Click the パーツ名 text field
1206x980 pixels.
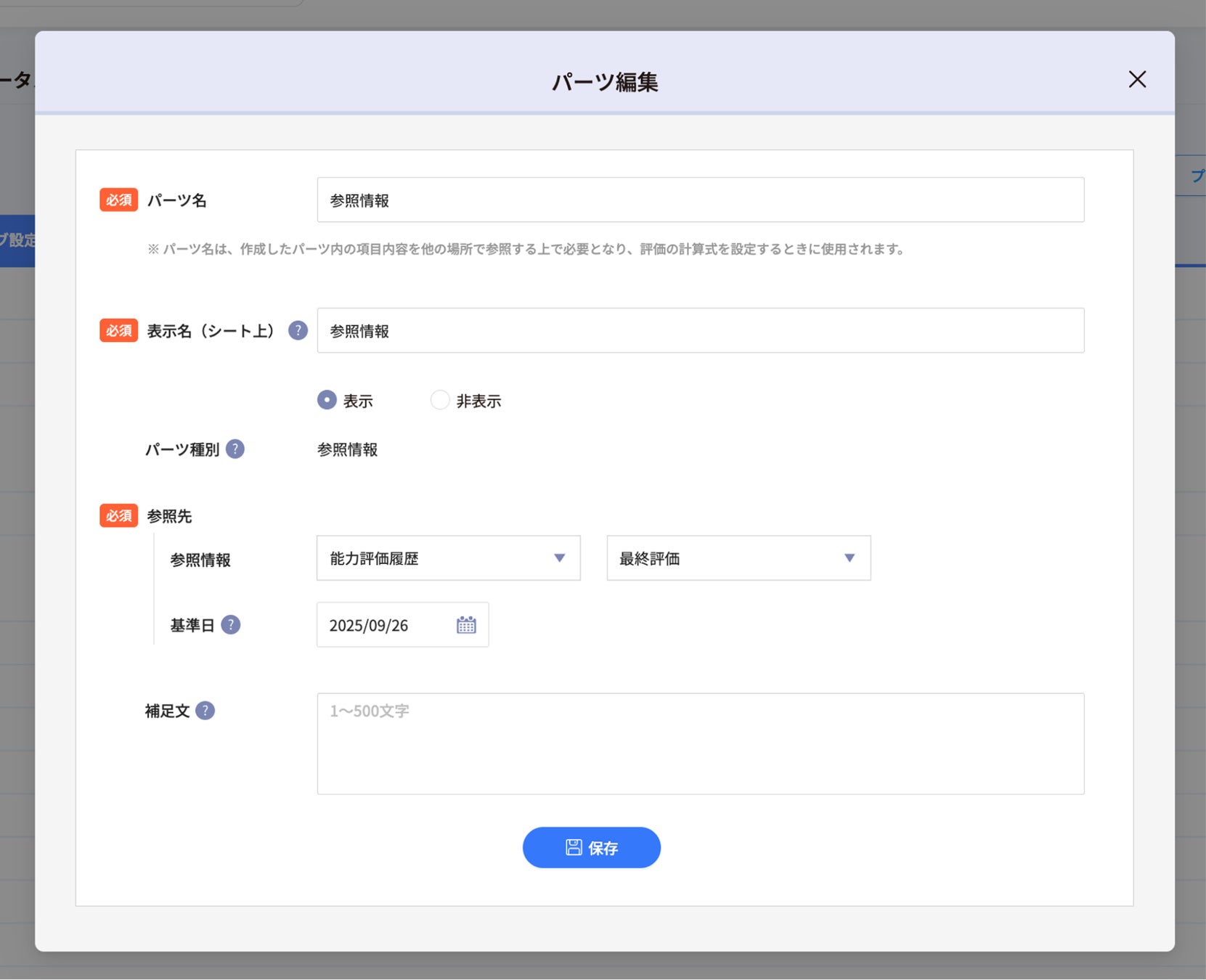[x=701, y=200]
